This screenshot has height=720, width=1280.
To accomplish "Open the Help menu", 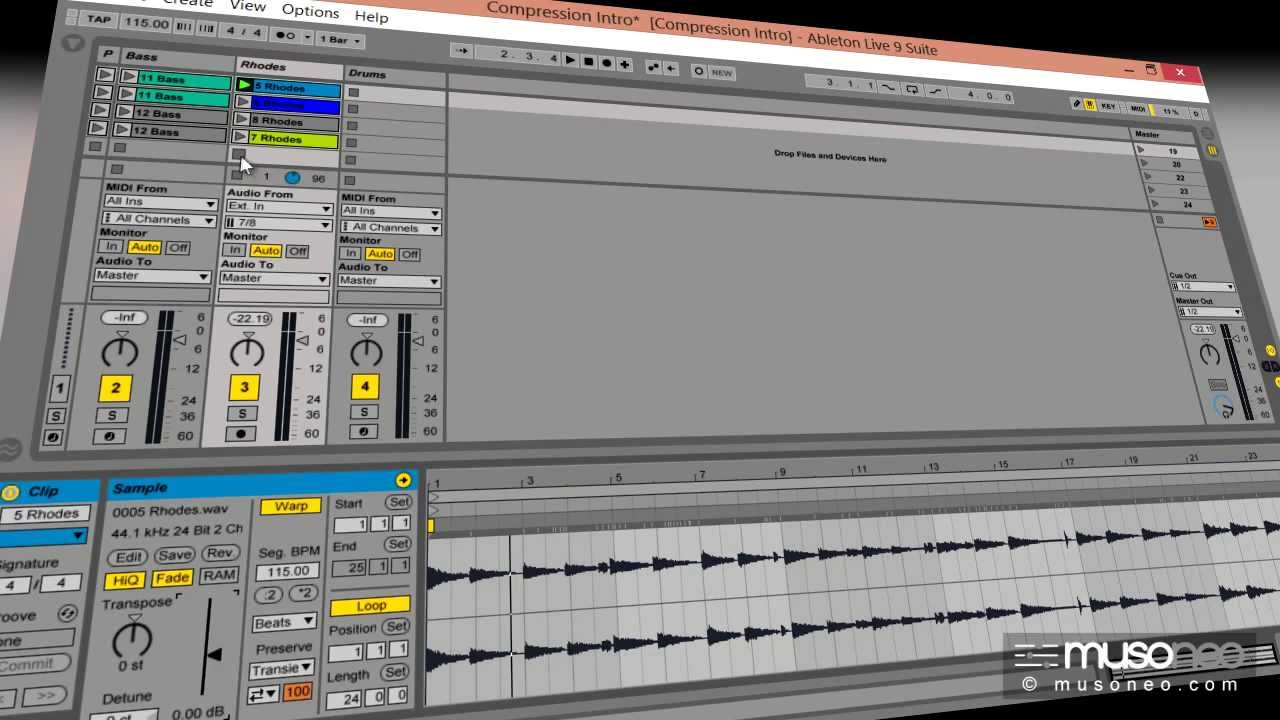I will 371,16.
